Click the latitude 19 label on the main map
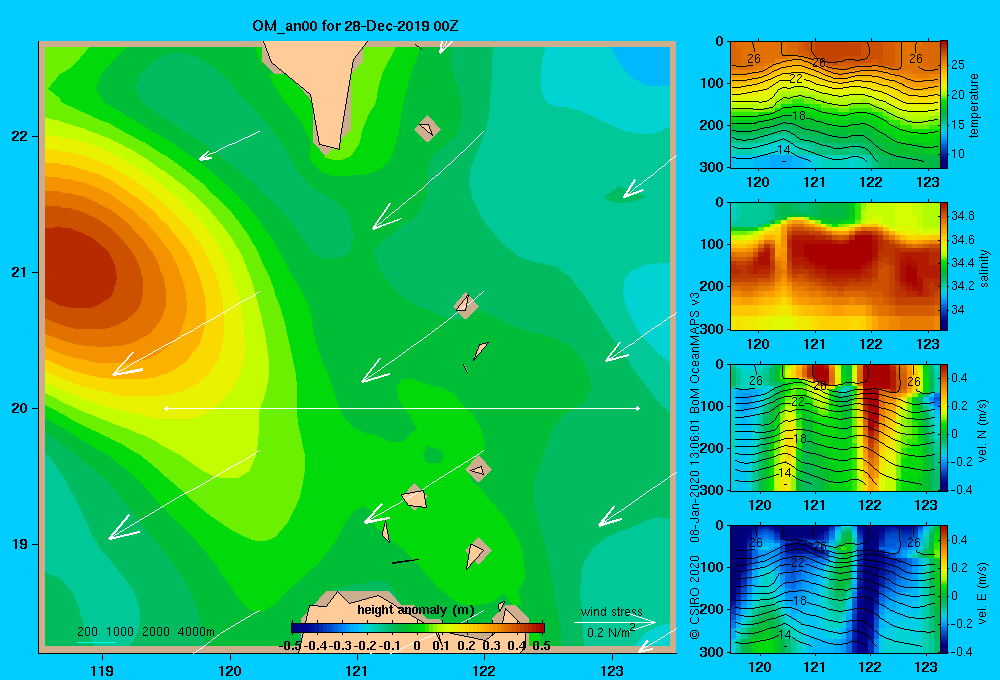Image resolution: width=1000 pixels, height=680 pixels. coord(20,544)
